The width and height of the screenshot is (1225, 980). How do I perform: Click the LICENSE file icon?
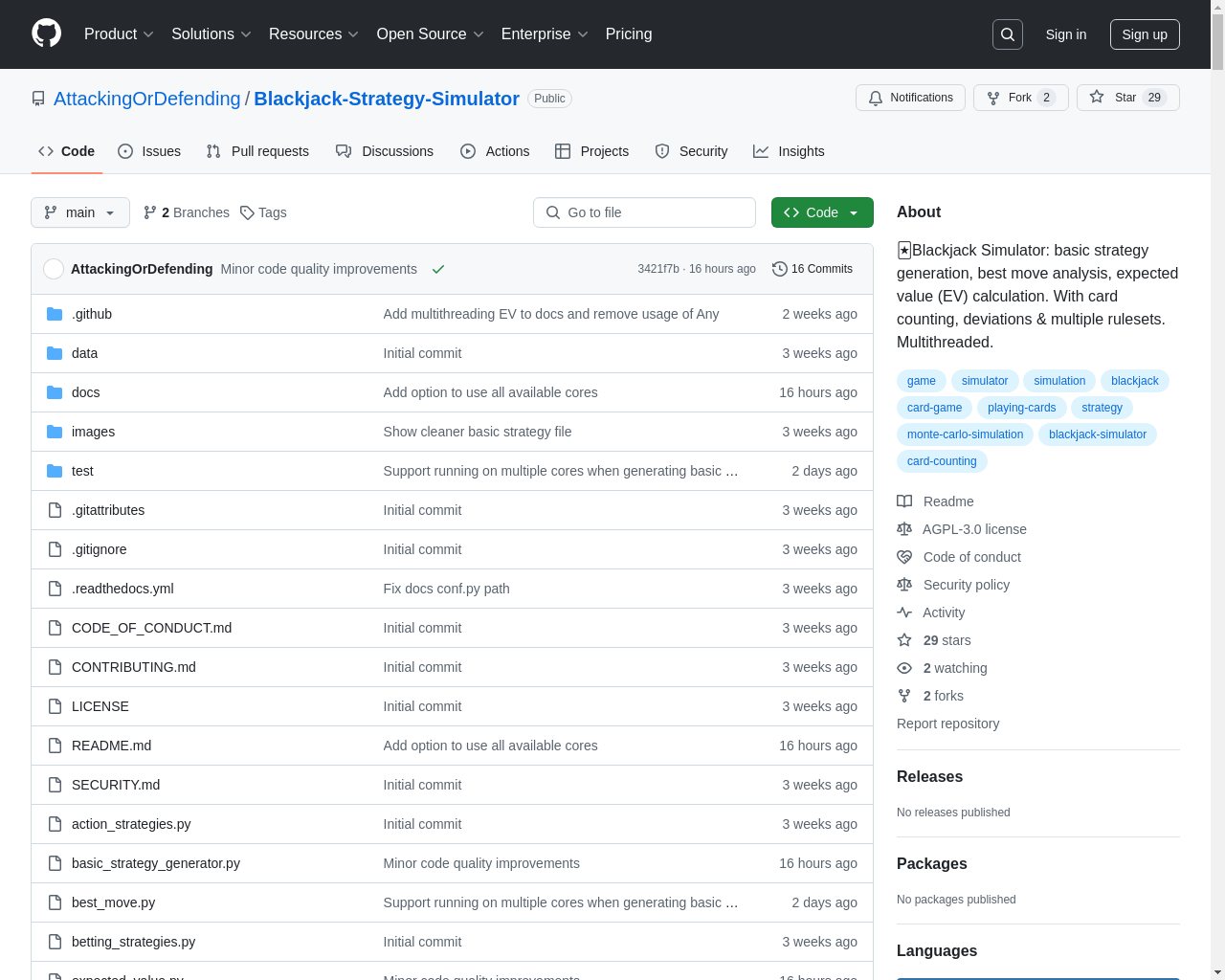click(55, 706)
